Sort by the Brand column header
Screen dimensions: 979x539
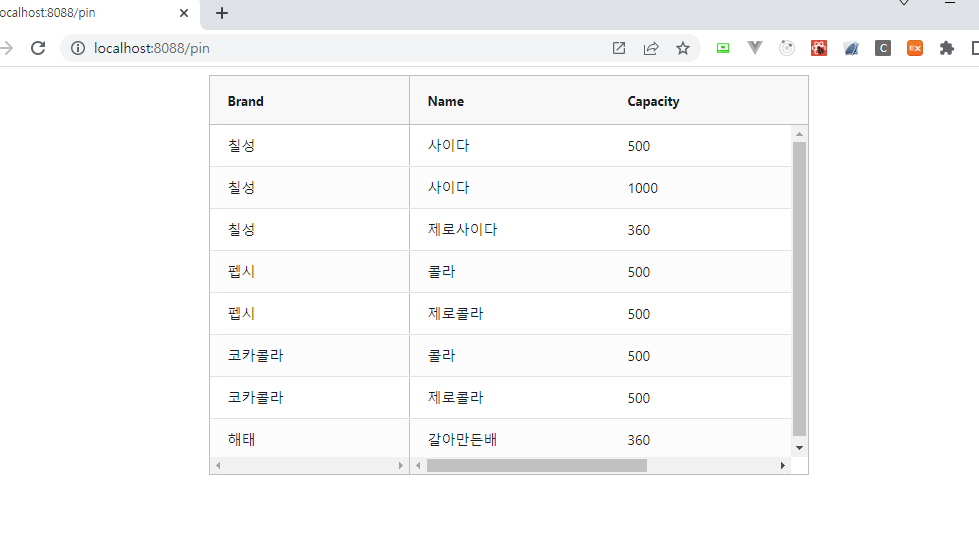[310, 101]
